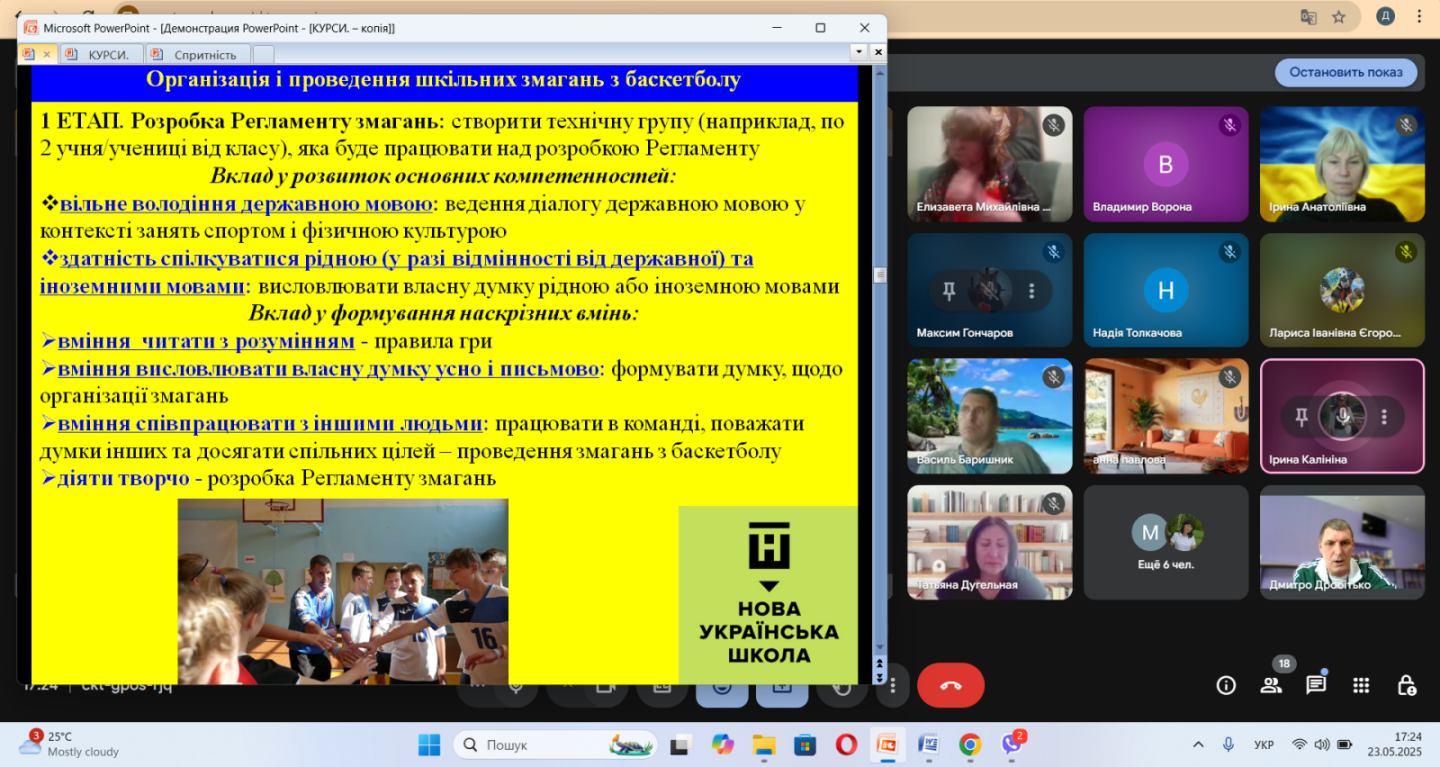Hang up the call with the red button
Viewport: 1440px width, 767px height.
pos(950,685)
